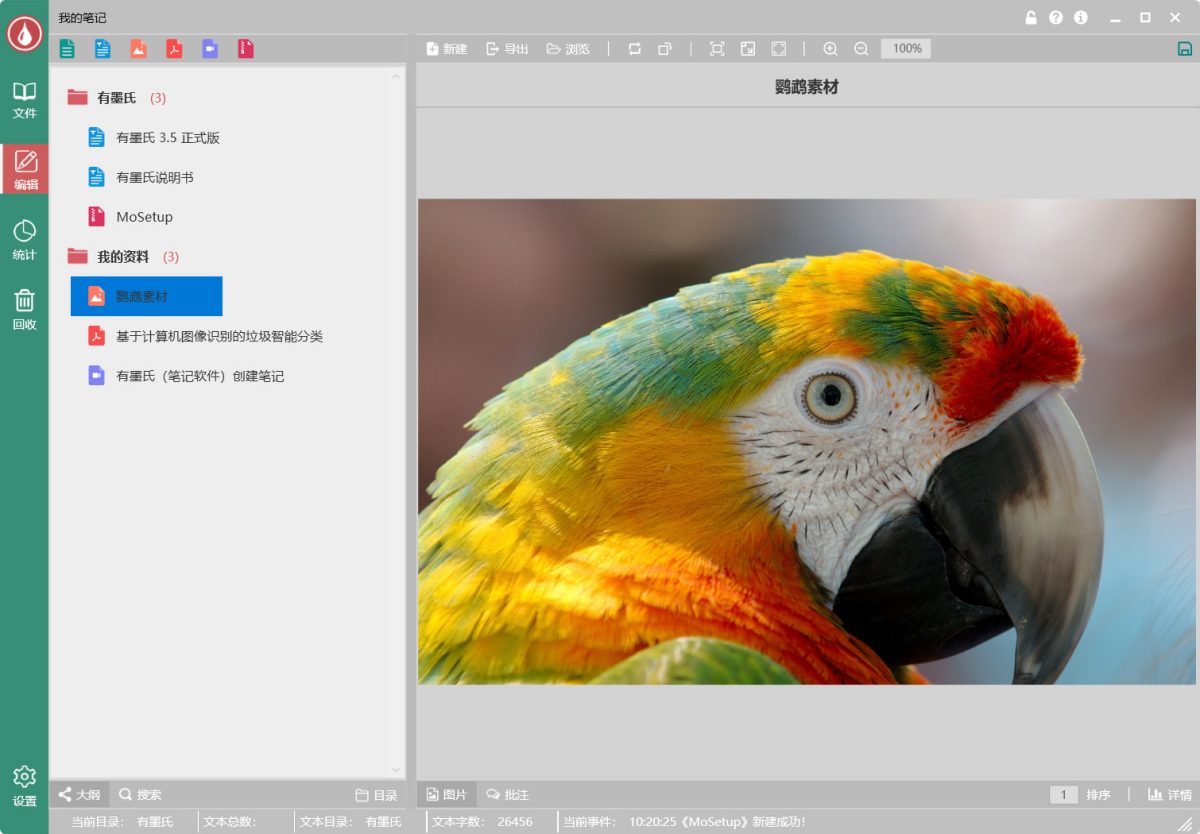Click the loop arrows icon in image toolbar

click(634, 48)
